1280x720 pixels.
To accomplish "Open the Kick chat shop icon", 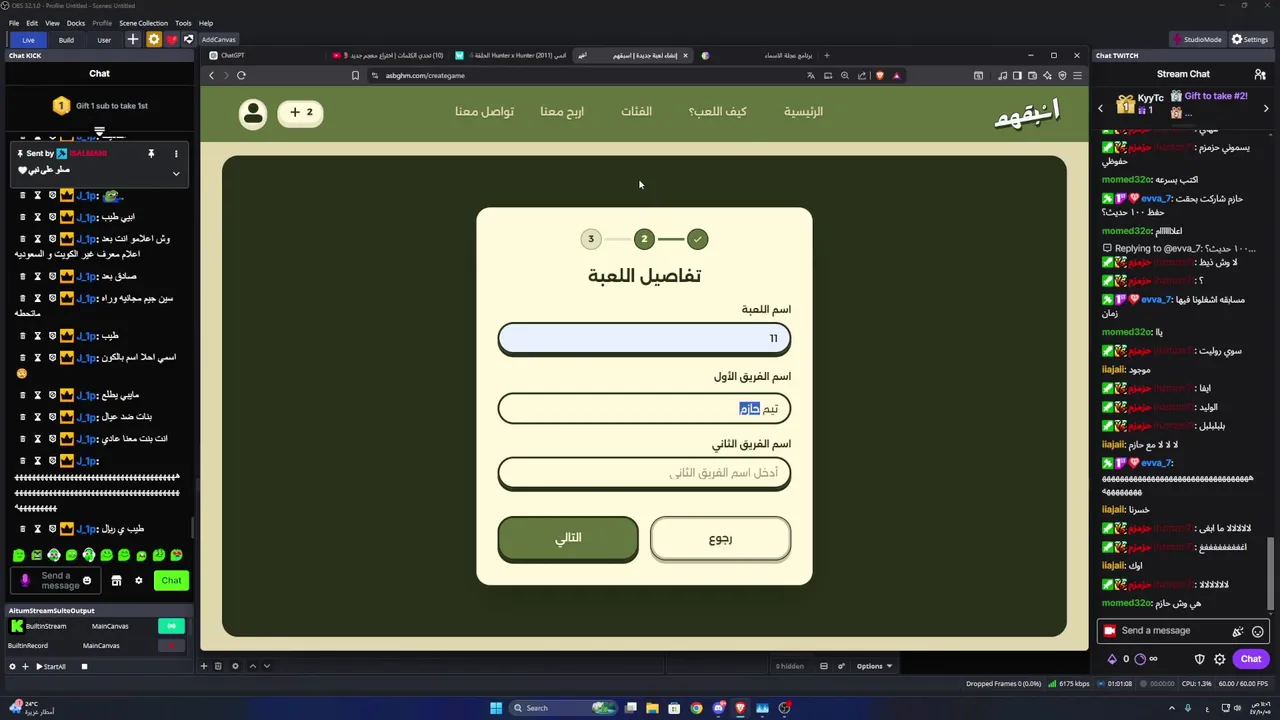I will click(x=116, y=580).
